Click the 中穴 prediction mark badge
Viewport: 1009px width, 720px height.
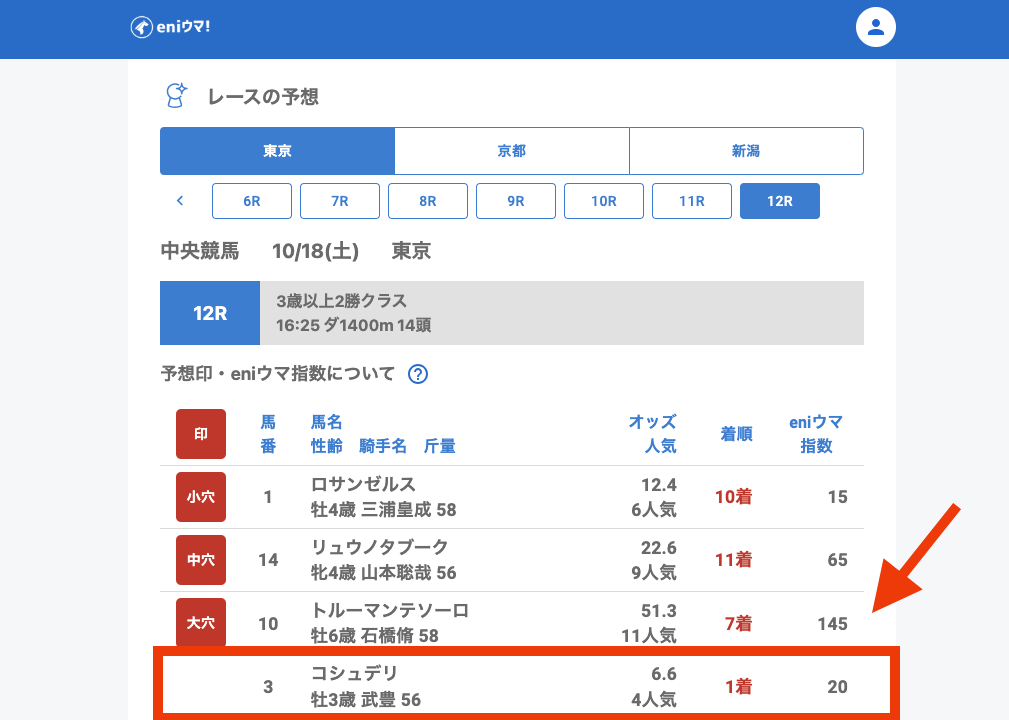pyautogui.click(x=201, y=560)
